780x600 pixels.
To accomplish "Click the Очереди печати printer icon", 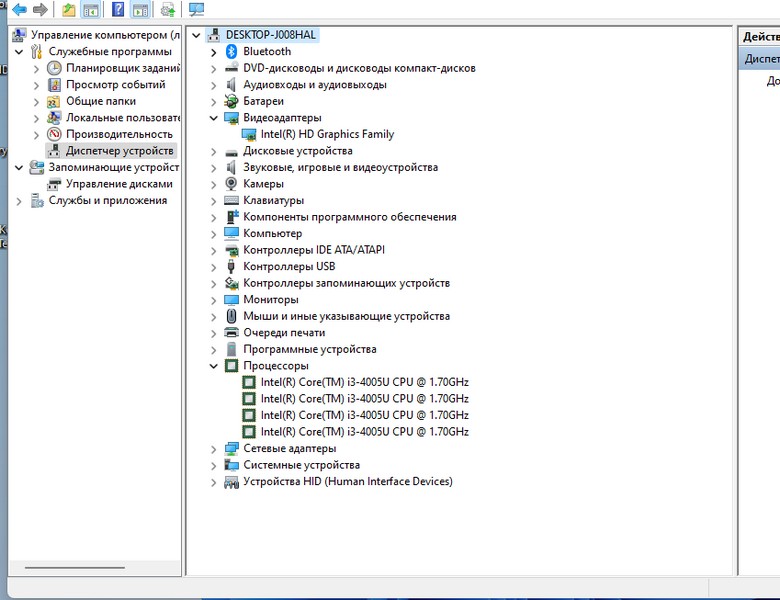I will (232, 333).
